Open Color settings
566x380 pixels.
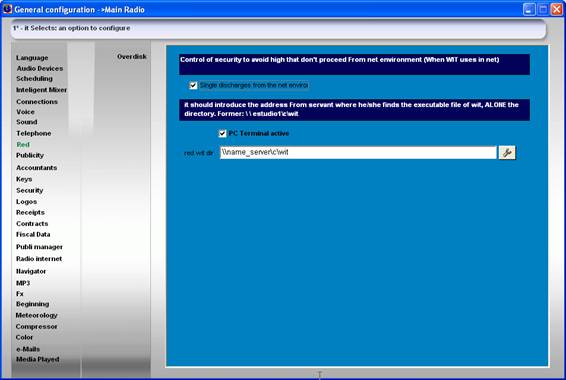24,337
